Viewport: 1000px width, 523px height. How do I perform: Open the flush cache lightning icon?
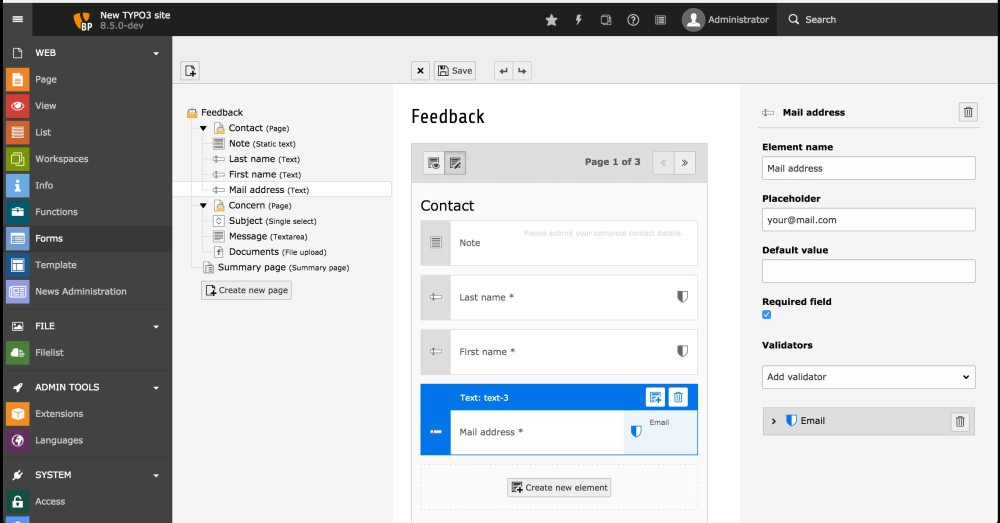(578, 20)
